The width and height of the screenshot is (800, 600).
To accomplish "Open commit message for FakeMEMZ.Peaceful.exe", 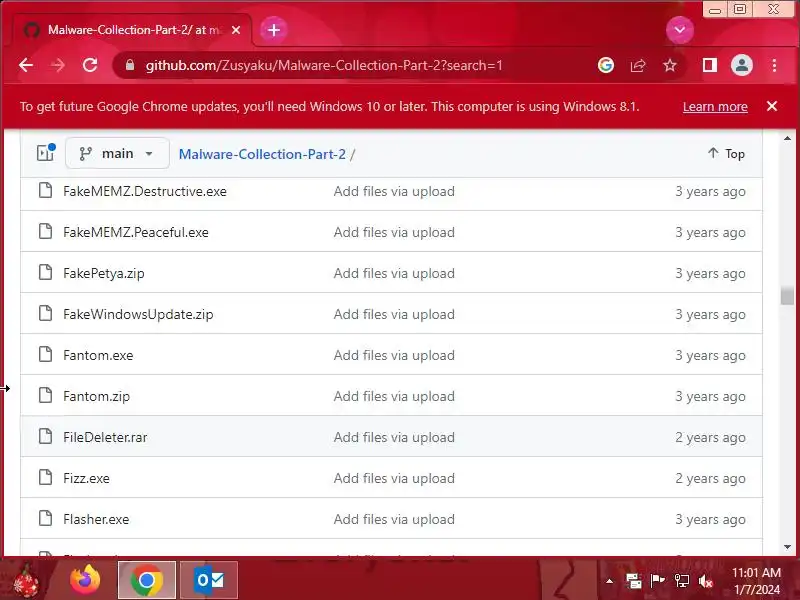I will 394,232.
